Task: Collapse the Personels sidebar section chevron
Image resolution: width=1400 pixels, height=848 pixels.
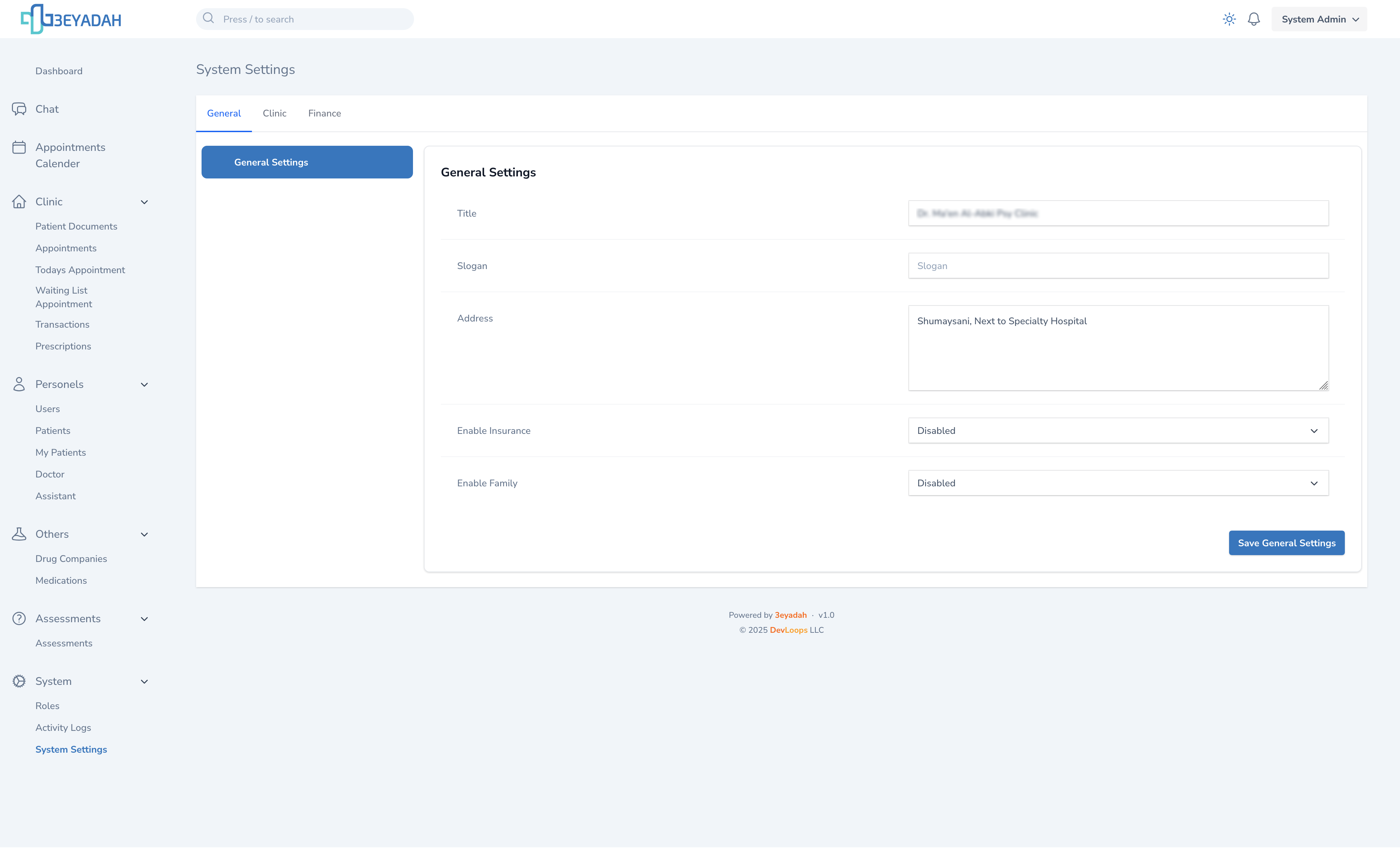Action: pyautogui.click(x=144, y=385)
